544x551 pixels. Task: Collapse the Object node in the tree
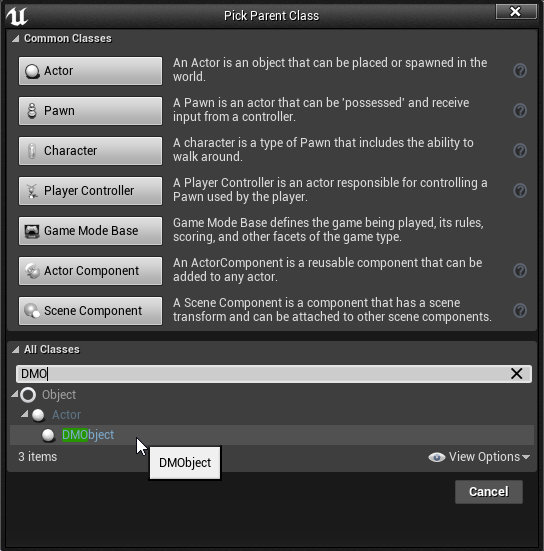pyautogui.click(x=14, y=394)
